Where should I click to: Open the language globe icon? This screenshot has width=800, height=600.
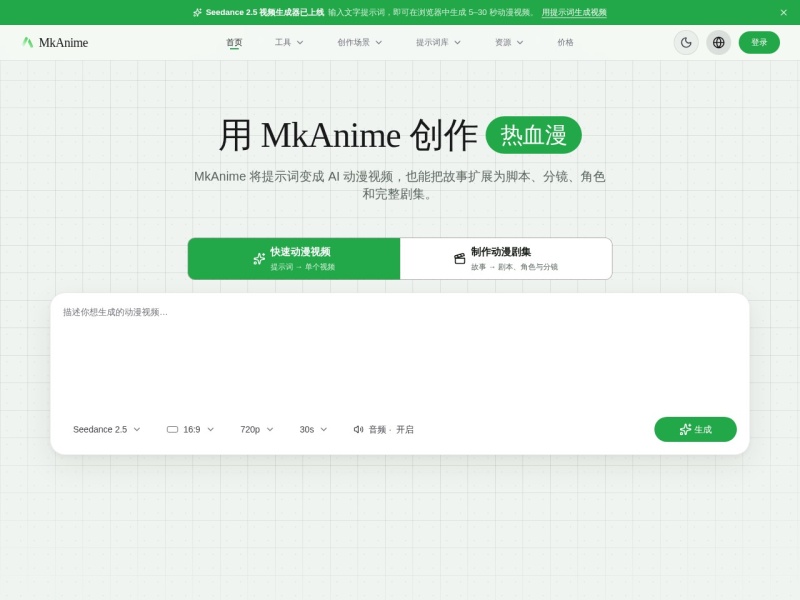pos(718,42)
